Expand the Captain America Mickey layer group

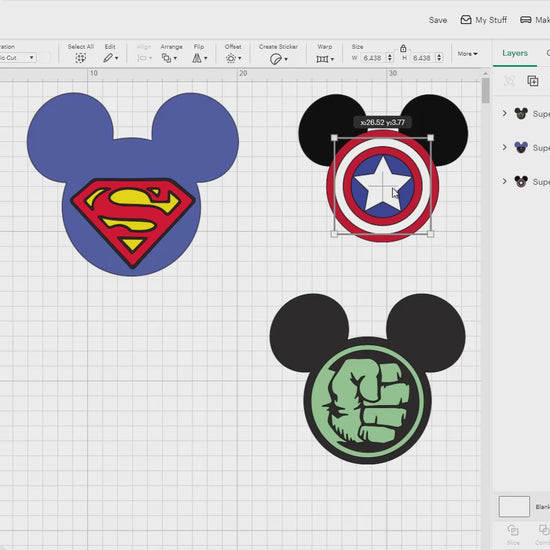tap(504, 181)
